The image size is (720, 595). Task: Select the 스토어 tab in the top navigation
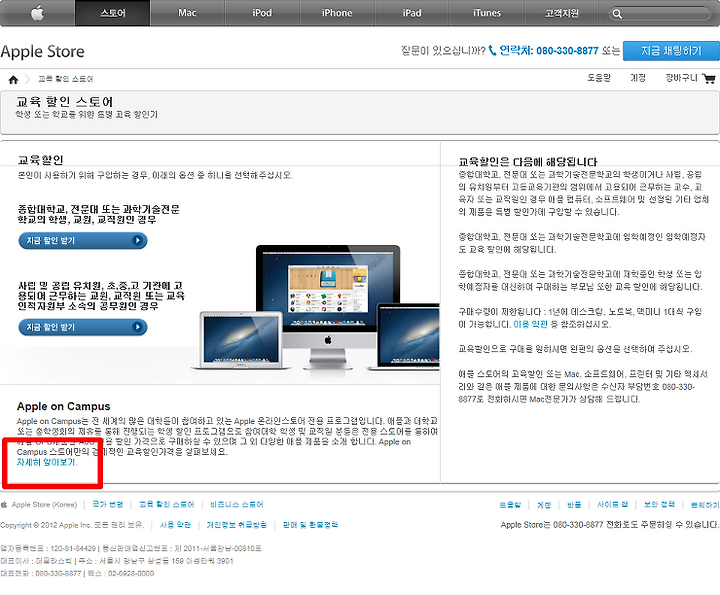point(112,13)
